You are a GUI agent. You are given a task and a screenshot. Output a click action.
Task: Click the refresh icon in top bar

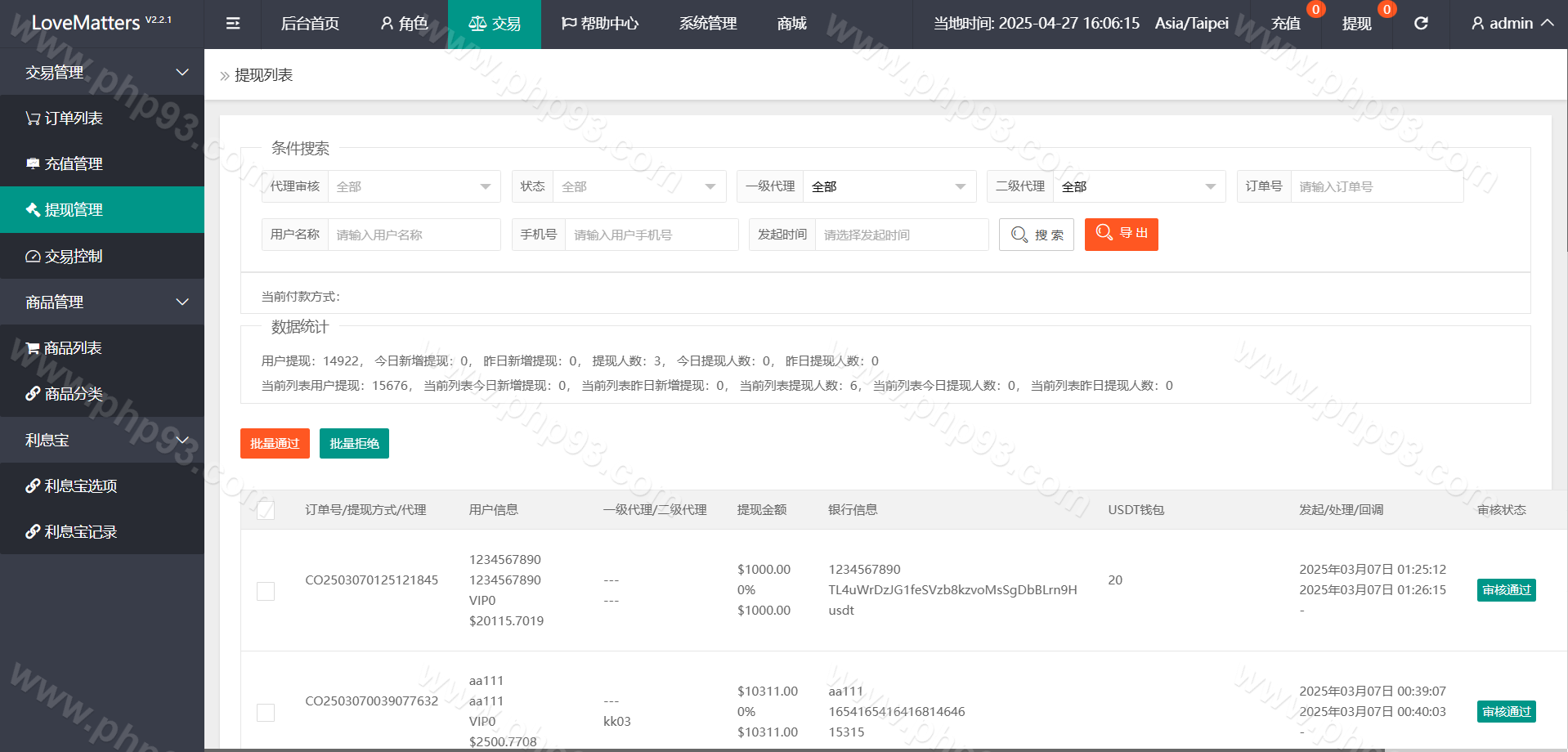(x=1421, y=24)
